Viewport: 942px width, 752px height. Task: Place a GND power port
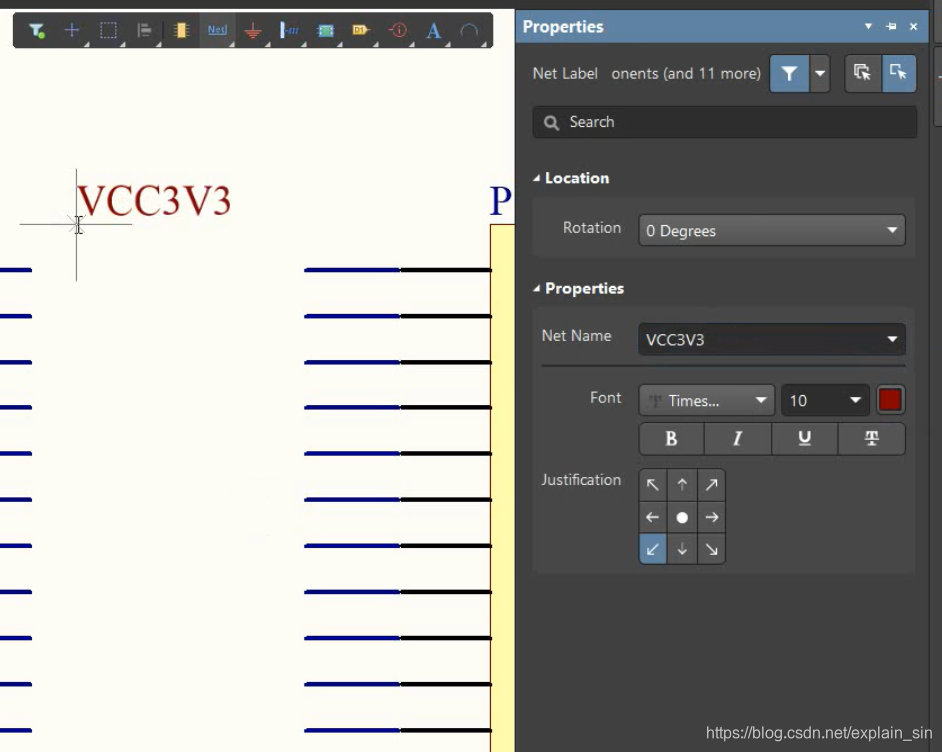point(253,30)
